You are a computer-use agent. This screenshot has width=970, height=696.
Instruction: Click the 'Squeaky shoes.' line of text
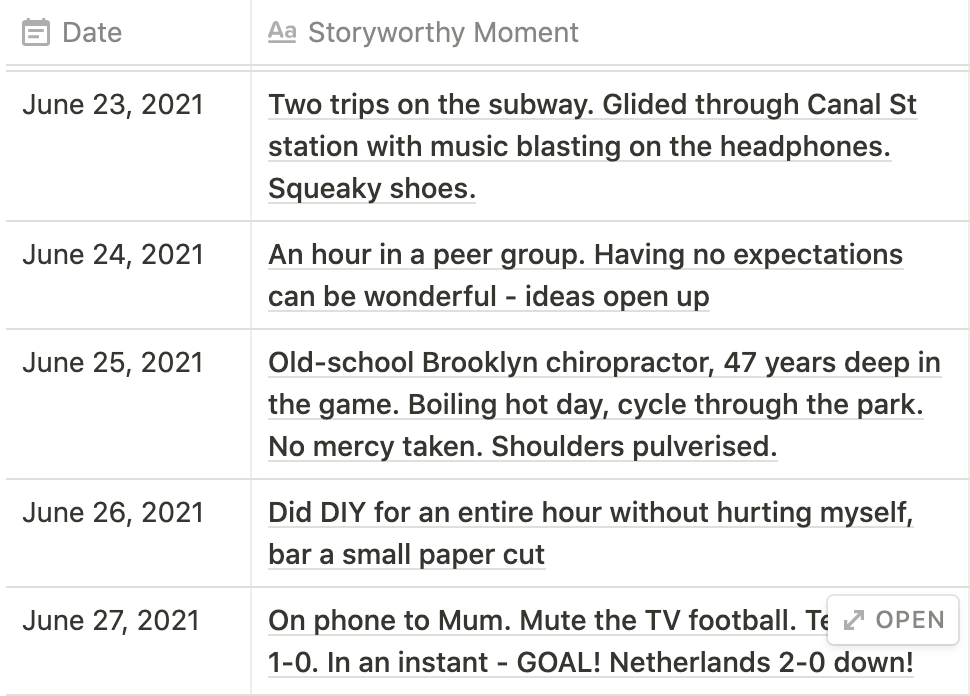(372, 189)
